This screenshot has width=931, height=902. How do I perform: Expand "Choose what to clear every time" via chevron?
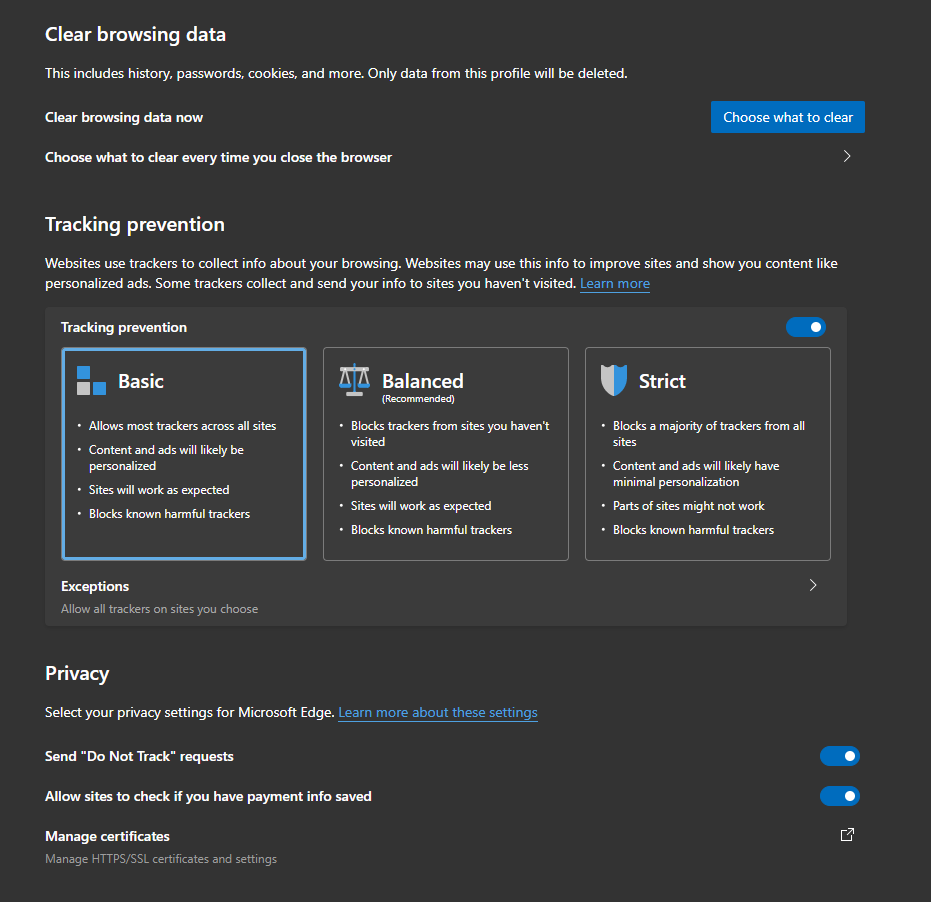[847, 156]
